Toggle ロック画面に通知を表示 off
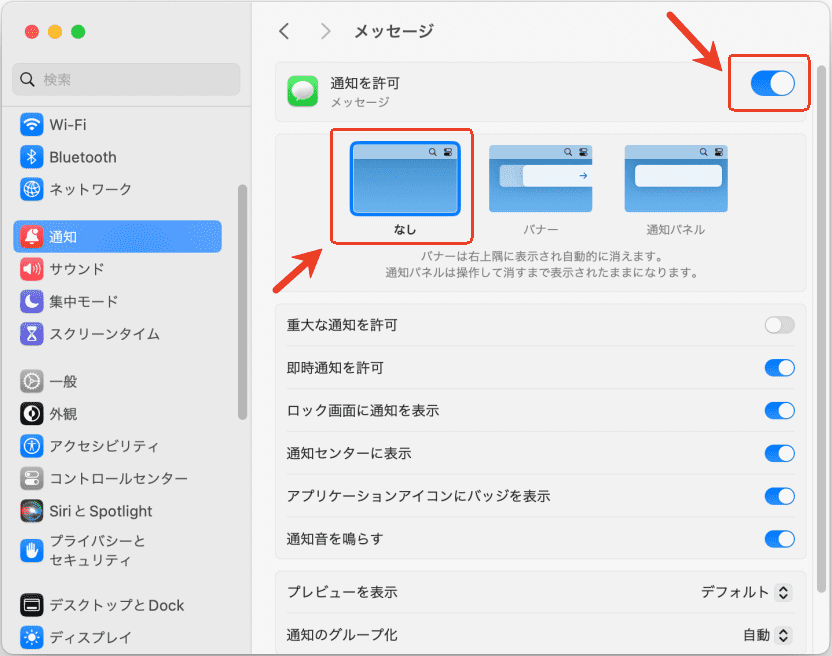 click(x=779, y=410)
